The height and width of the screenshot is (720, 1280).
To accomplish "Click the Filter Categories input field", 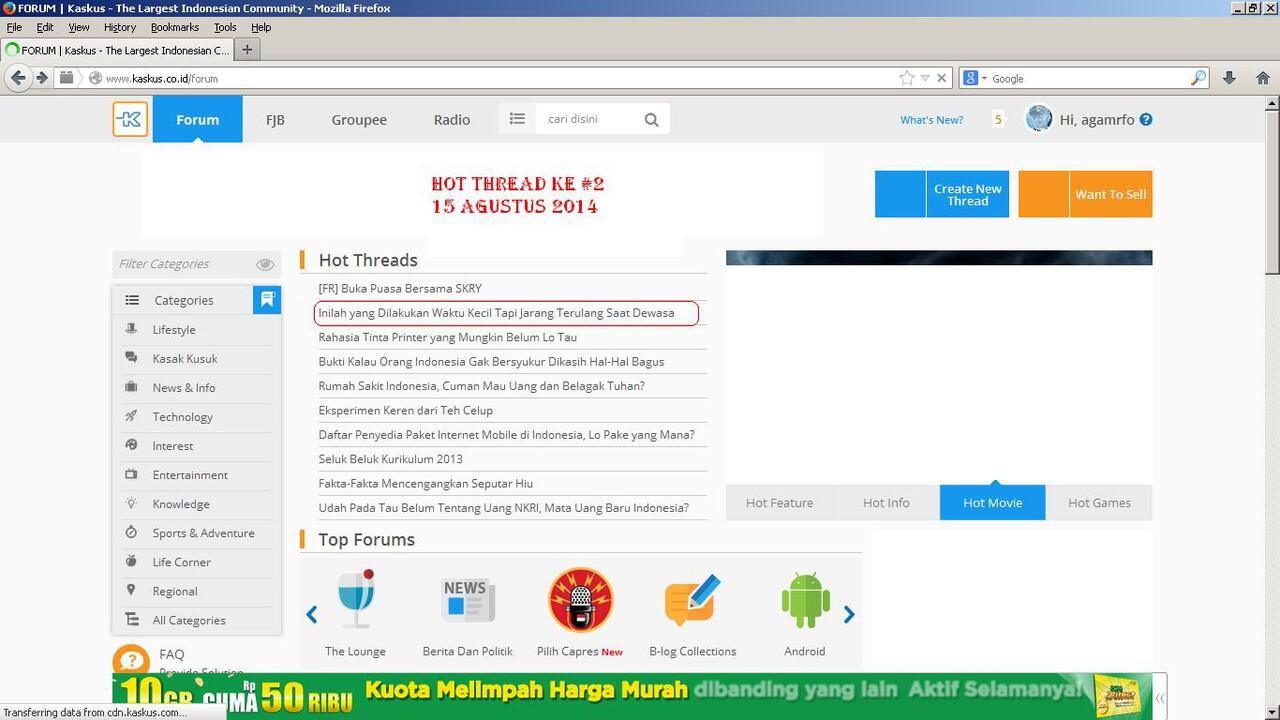I will pos(185,264).
